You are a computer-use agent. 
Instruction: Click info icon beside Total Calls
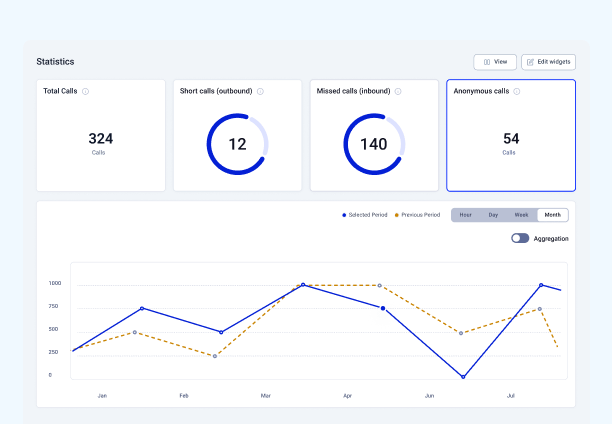(x=85, y=91)
